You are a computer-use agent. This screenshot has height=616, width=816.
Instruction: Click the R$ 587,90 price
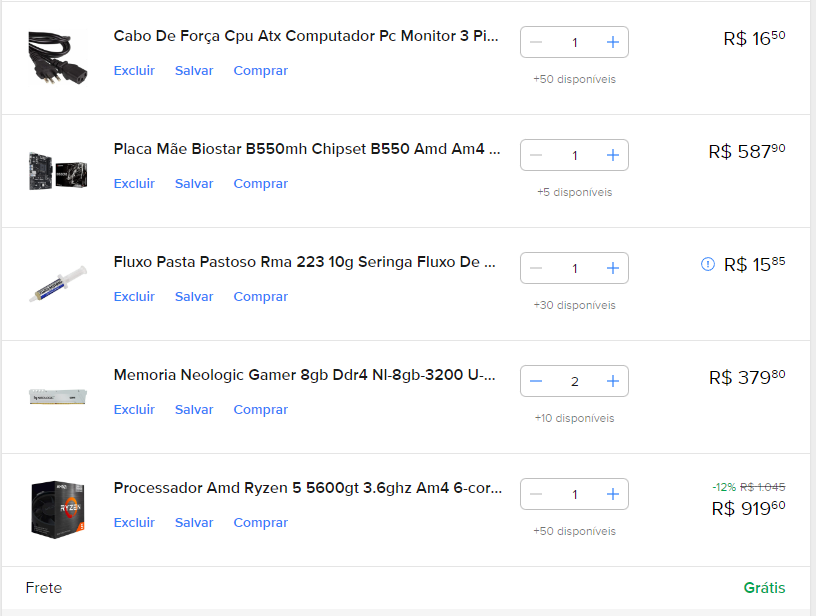coord(747,151)
